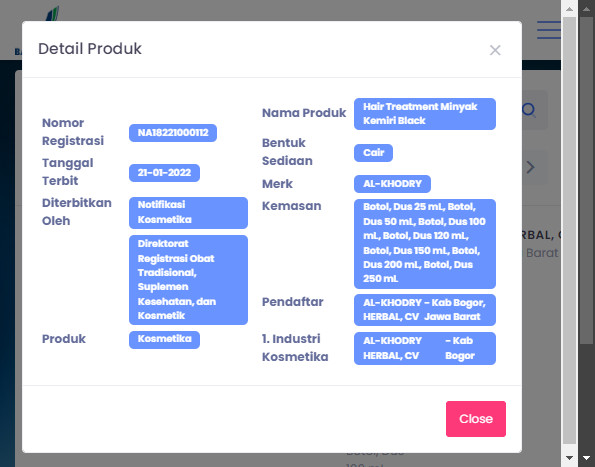
Task: Select the Hair Treatment Minyak Kemiri Black badge
Action: (425, 114)
